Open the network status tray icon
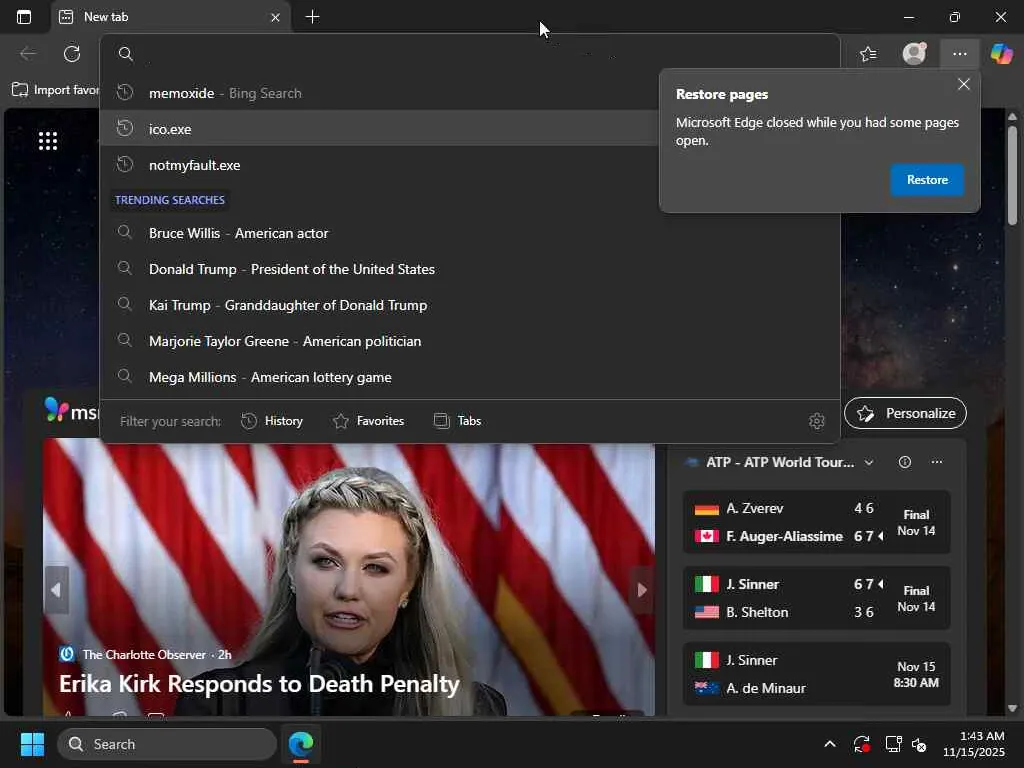The height and width of the screenshot is (768, 1024). point(893,744)
